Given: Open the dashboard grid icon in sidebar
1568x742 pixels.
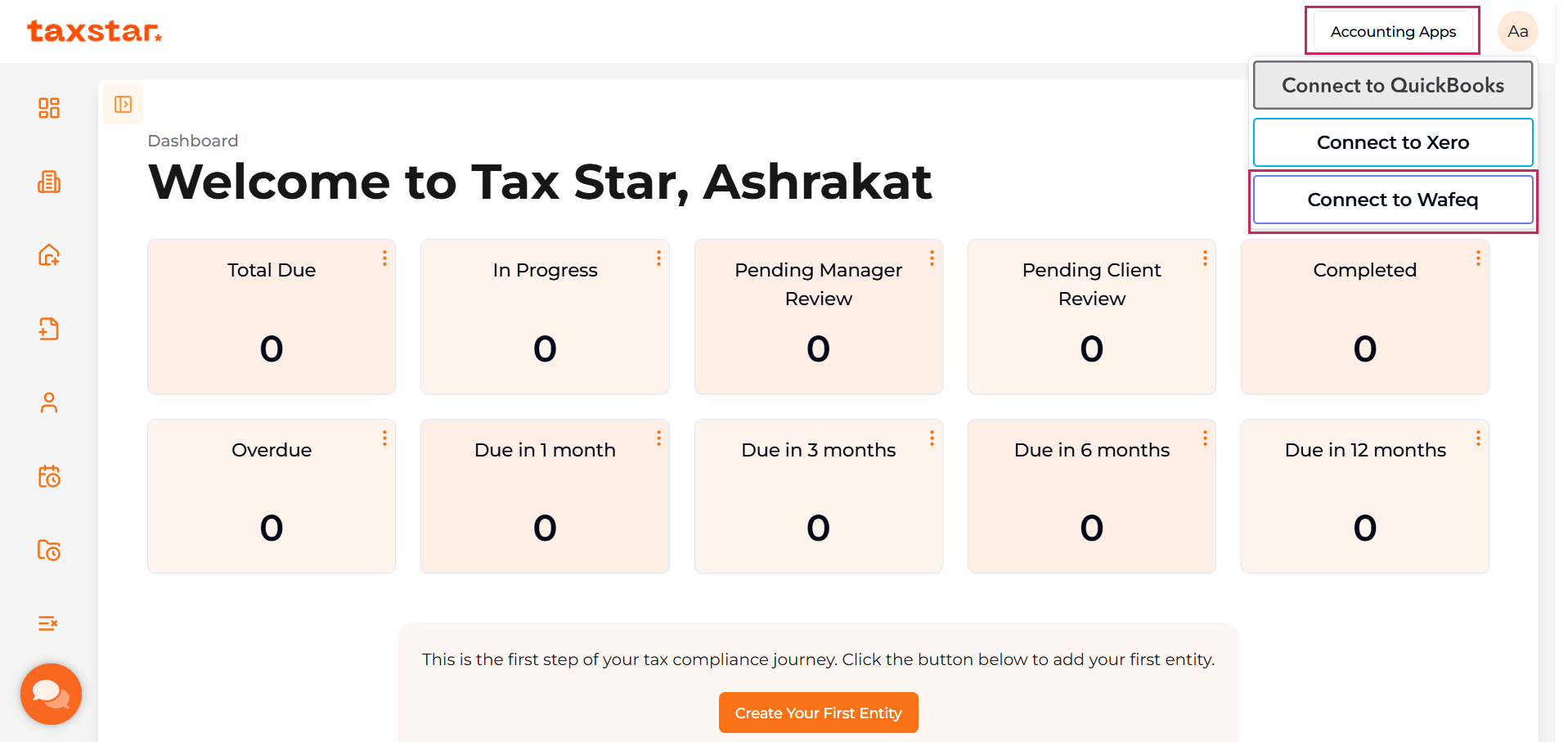Looking at the screenshot, I should [x=49, y=108].
